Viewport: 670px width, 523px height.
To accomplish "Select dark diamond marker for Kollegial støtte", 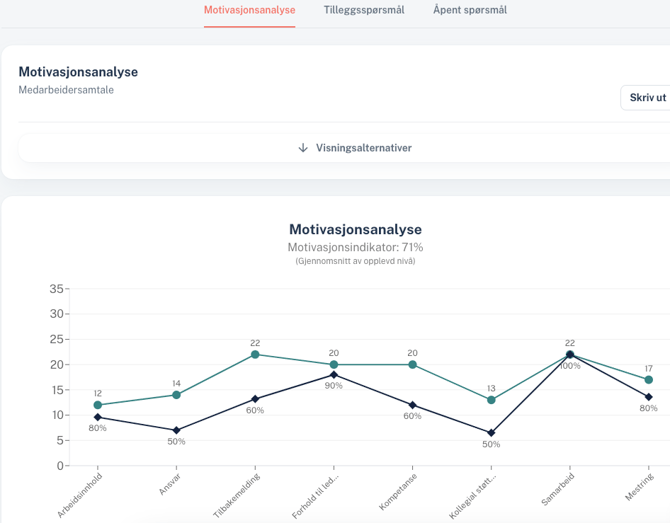I will pyautogui.click(x=491, y=433).
